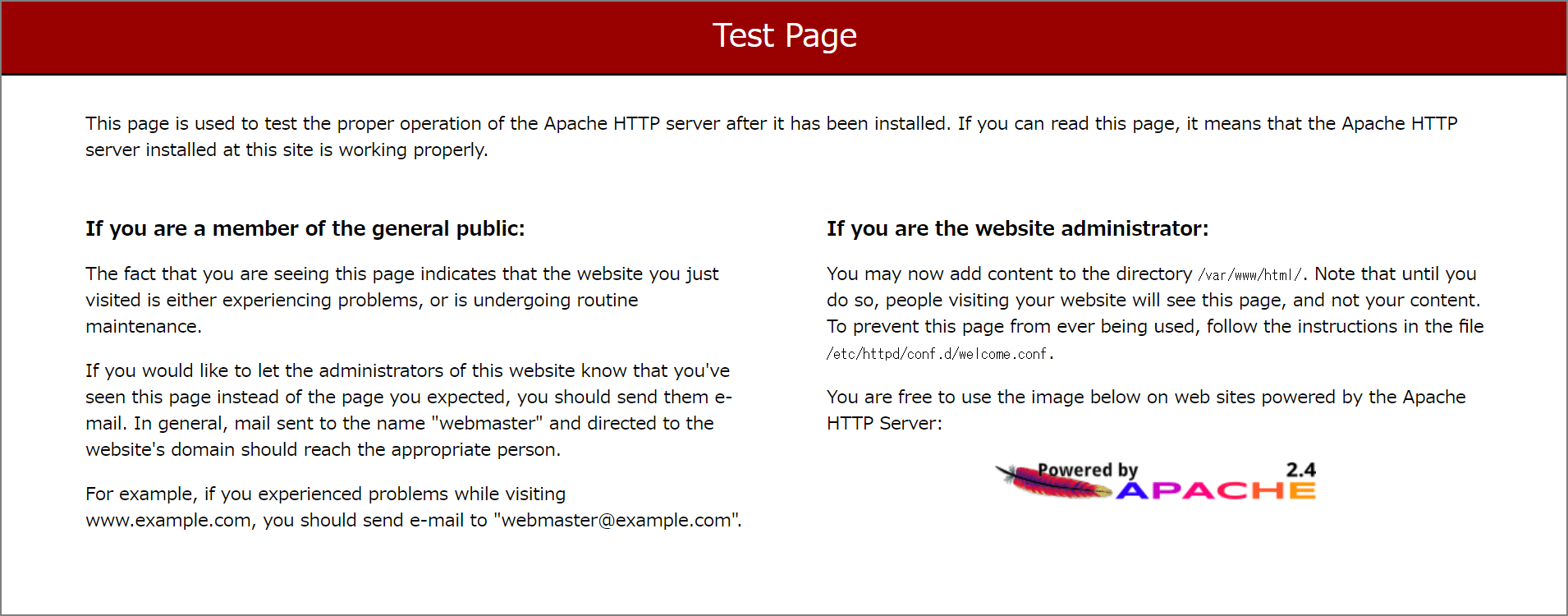The width and height of the screenshot is (1568, 616).
Task: Click the "HTTP Server:" text above logo
Action: coord(884,423)
